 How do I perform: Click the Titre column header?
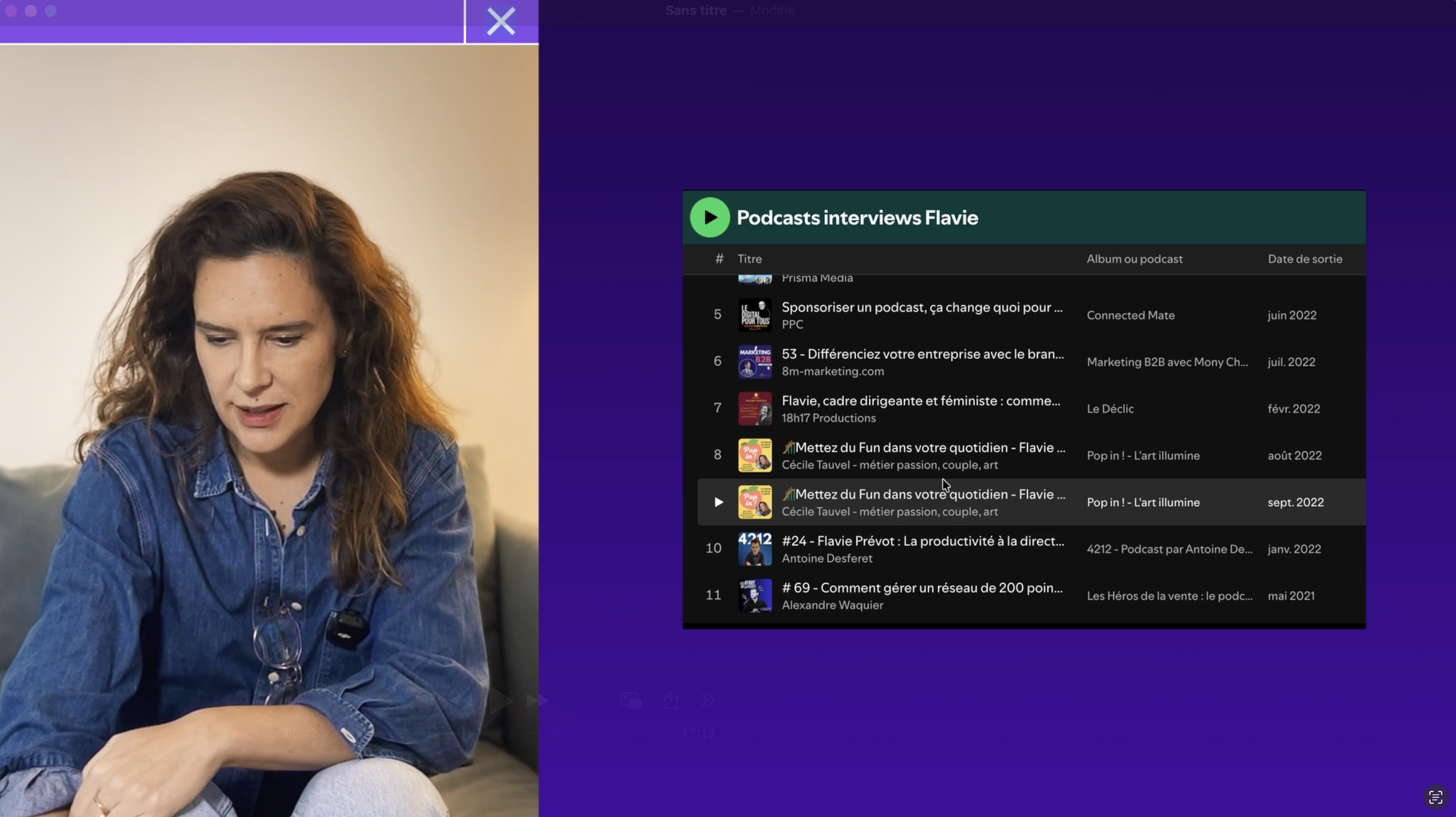(x=750, y=259)
